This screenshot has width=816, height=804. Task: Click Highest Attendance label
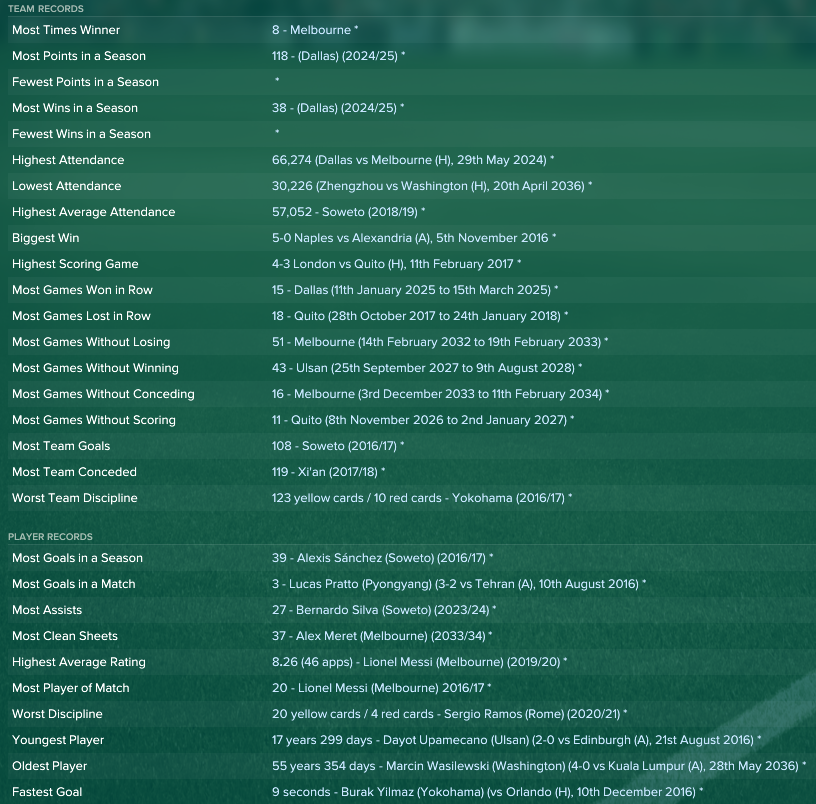pyautogui.click(x=68, y=160)
